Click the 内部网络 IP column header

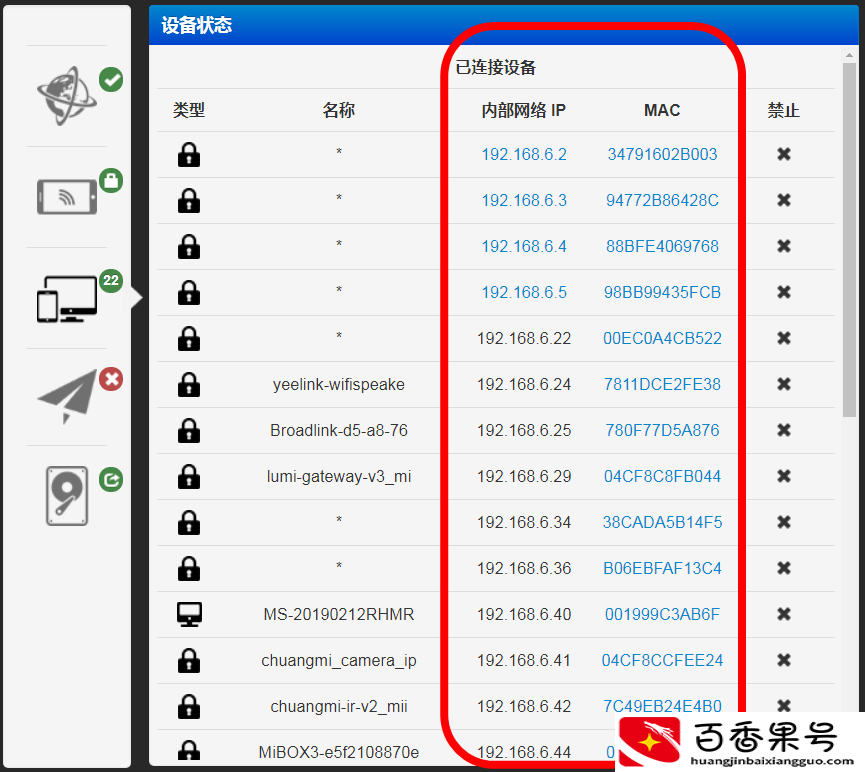524,110
